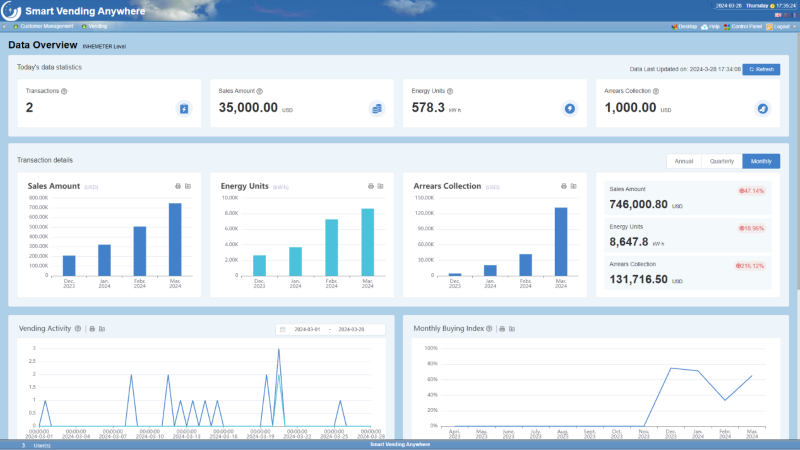
Task: Print the Vending Activity chart
Action: pos(92,329)
